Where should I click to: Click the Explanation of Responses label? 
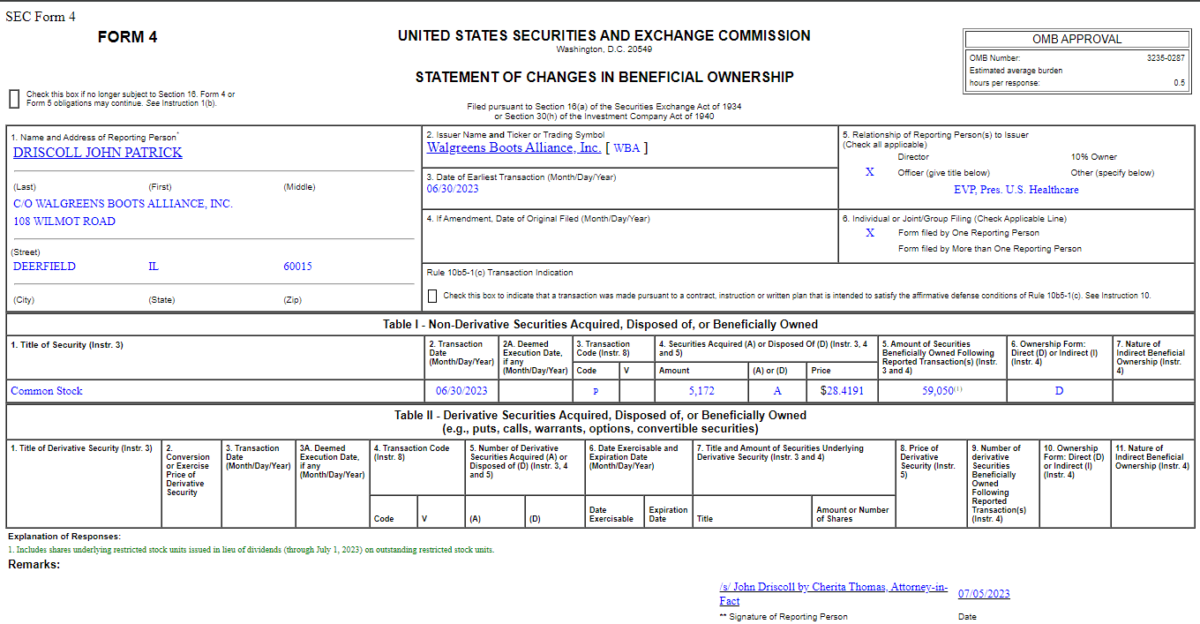click(64, 537)
